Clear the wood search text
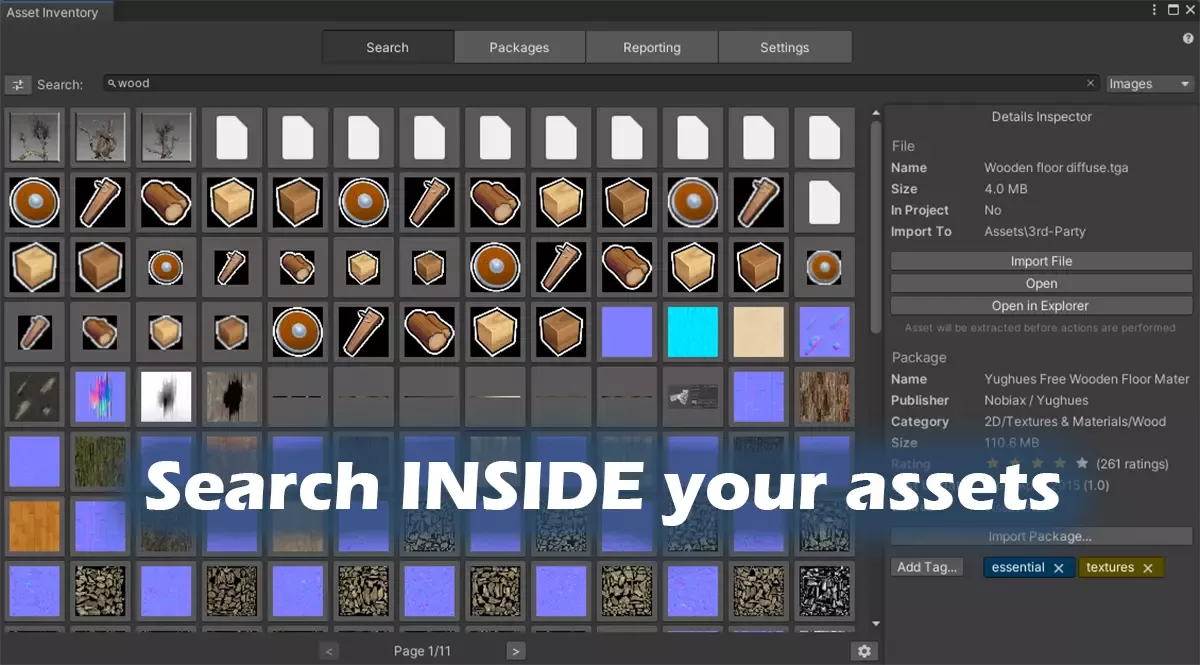This screenshot has height=665, width=1200. coord(1090,84)
